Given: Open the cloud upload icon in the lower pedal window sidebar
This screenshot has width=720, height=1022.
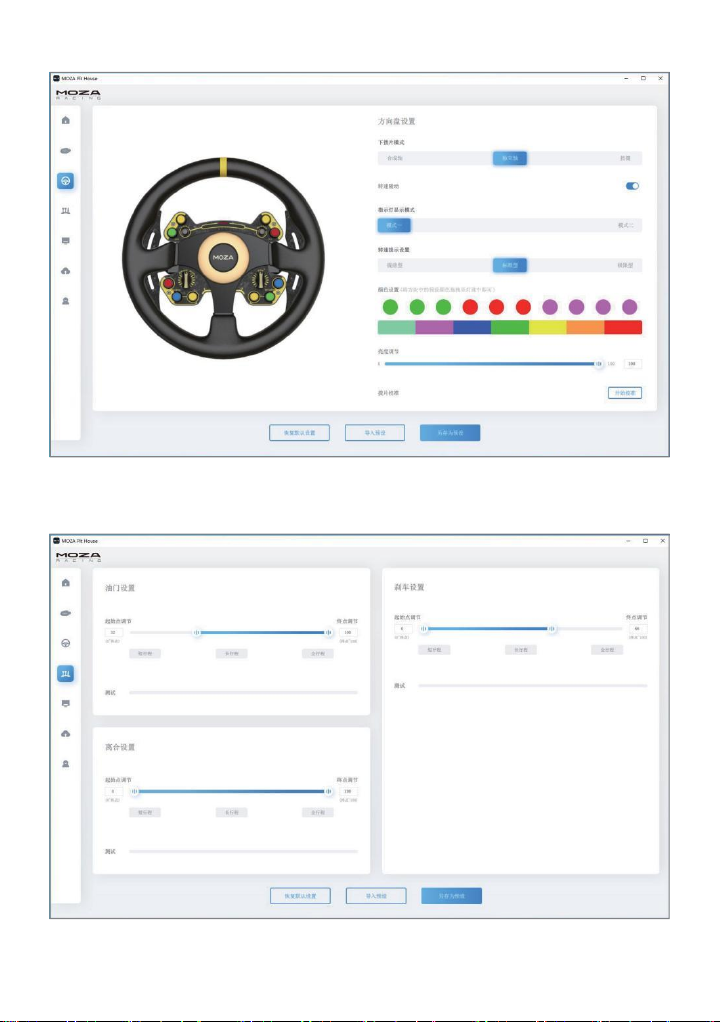Looking at the screenshot, I should point(66,733).
